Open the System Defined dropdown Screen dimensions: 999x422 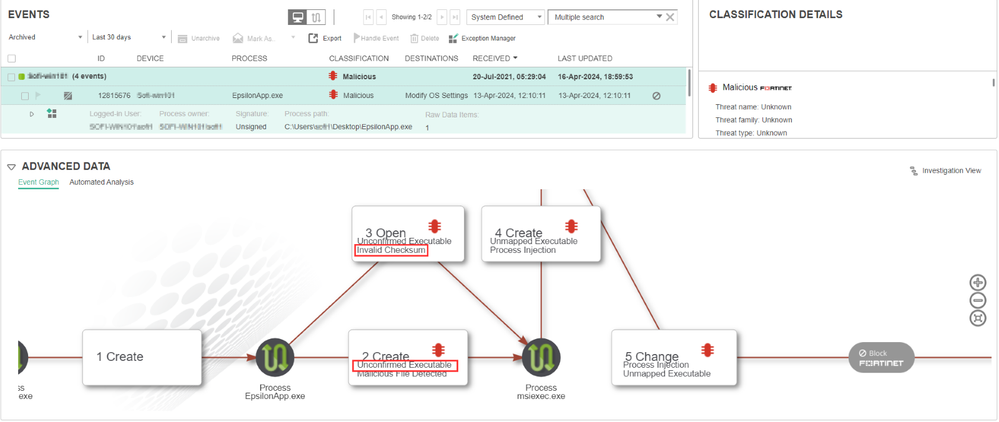click(506, 17)
